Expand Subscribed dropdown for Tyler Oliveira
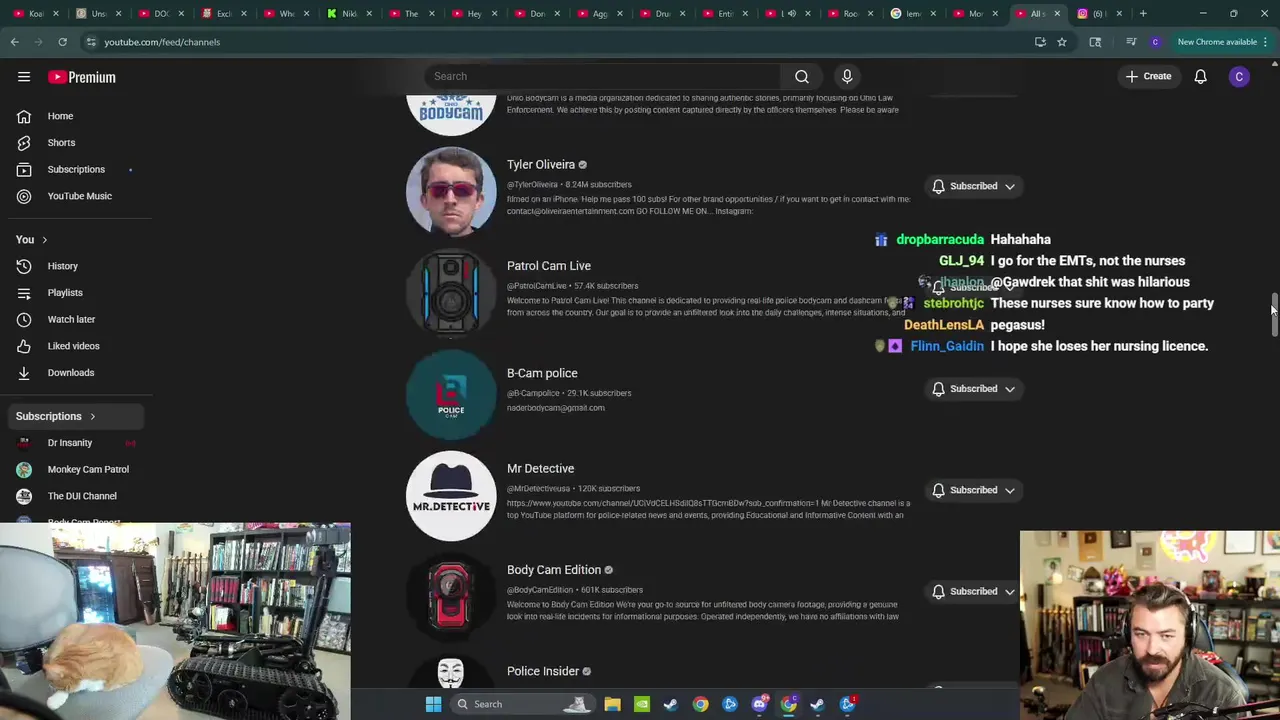Image resolution: width=1280 pixels, height=720 pixels. coord(1010,187)
